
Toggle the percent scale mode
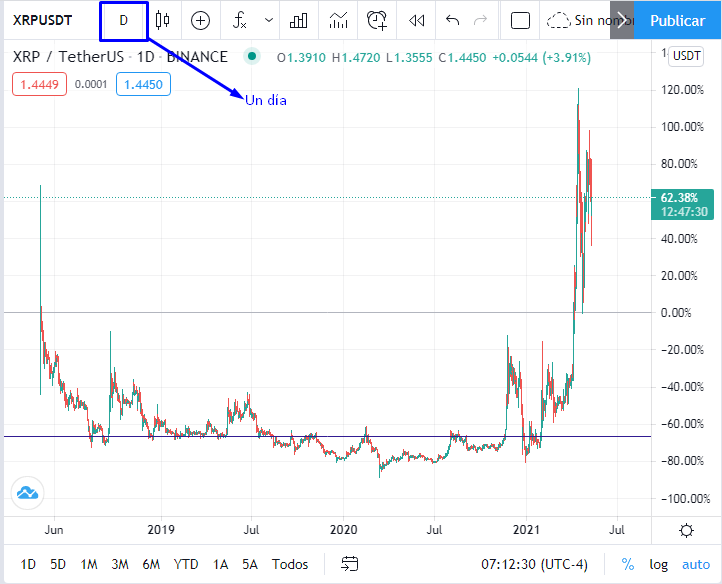pyautogui.click(x=628, y=564)
